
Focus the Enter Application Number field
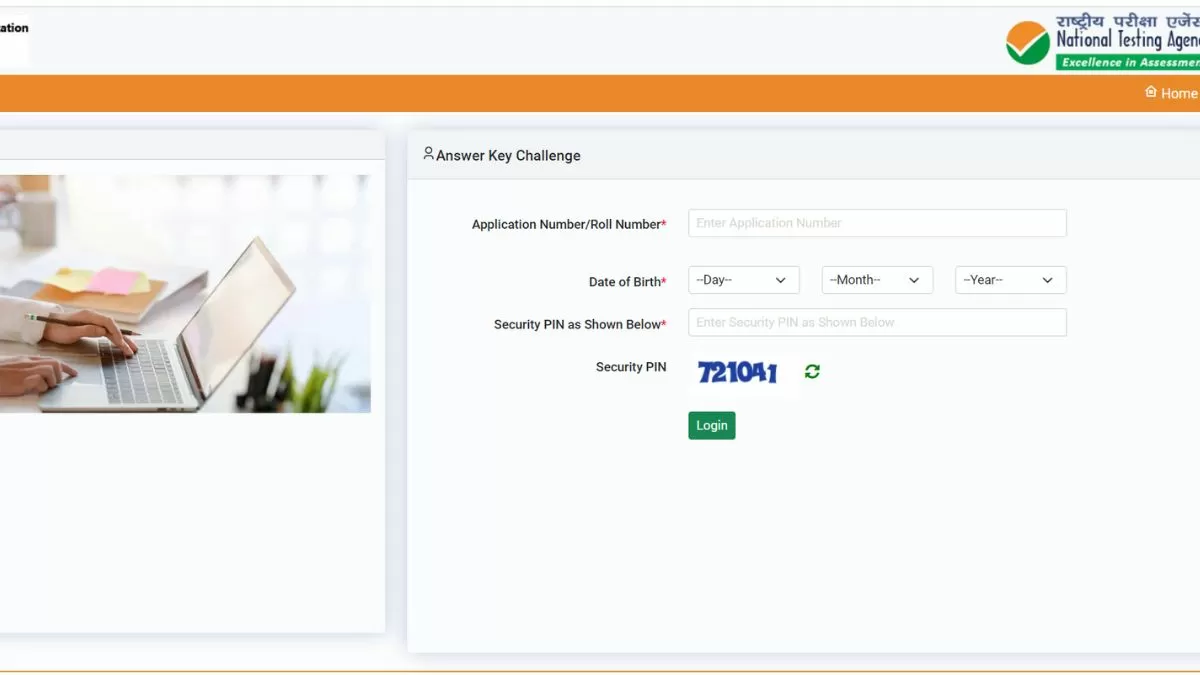click(x=877, y=223)
